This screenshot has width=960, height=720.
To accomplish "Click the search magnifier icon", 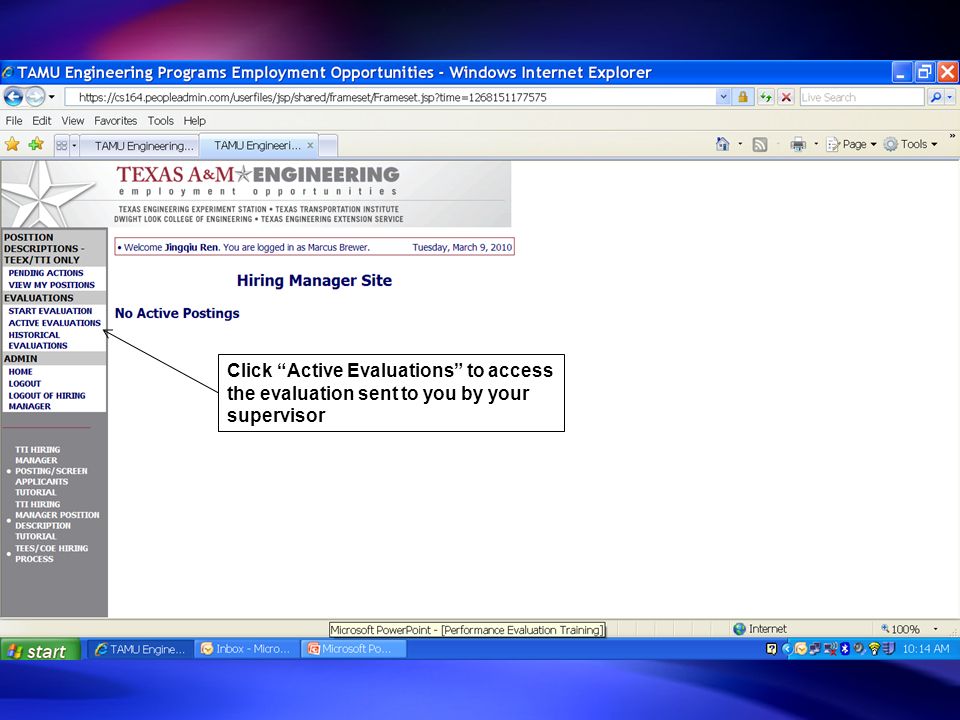I will (935, 97).
